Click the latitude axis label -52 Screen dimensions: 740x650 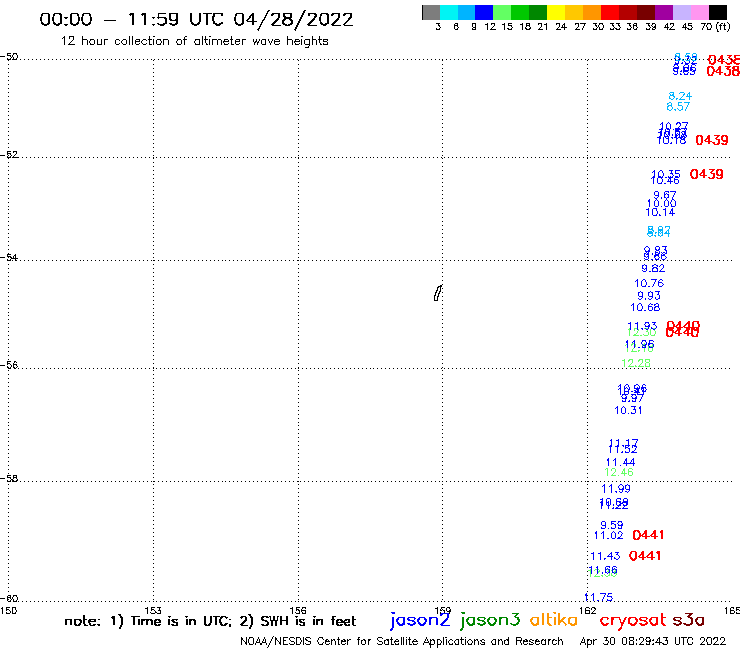[x=9, y=155]
